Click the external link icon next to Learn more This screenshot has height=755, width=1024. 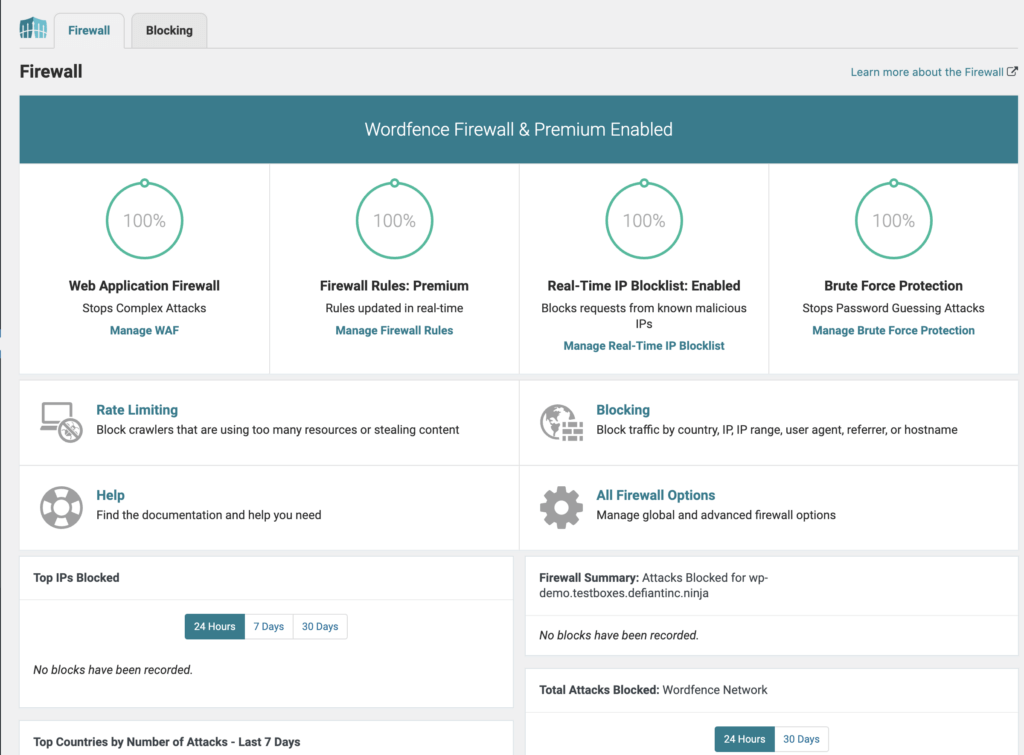(x=1013, y=71)
